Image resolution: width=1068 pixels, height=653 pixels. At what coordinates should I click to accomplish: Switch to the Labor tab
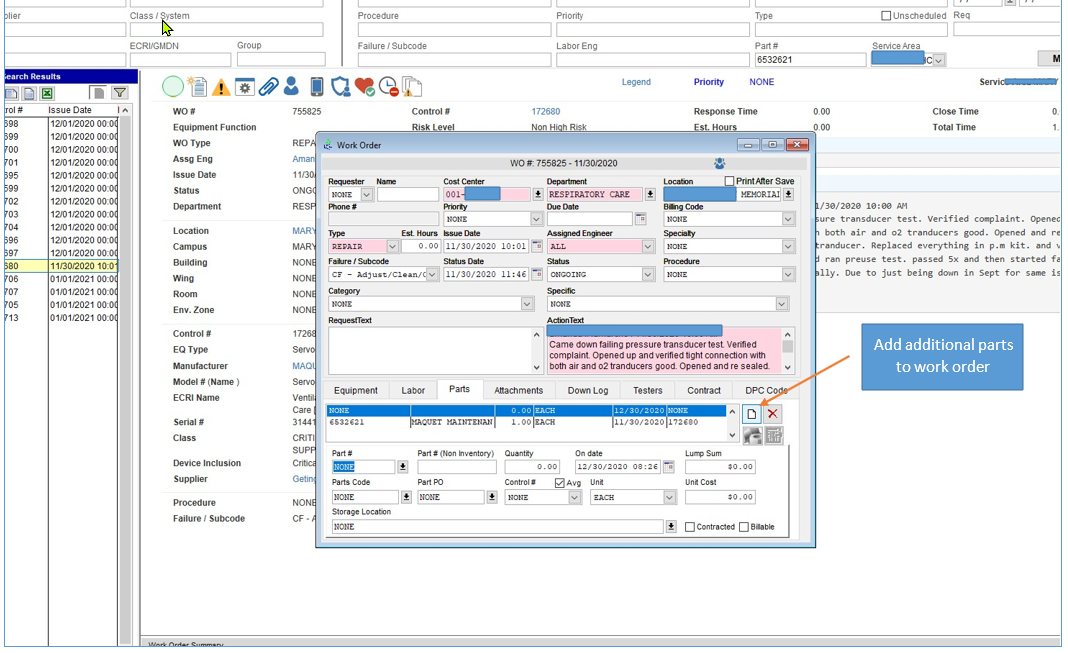coord(413,390)
